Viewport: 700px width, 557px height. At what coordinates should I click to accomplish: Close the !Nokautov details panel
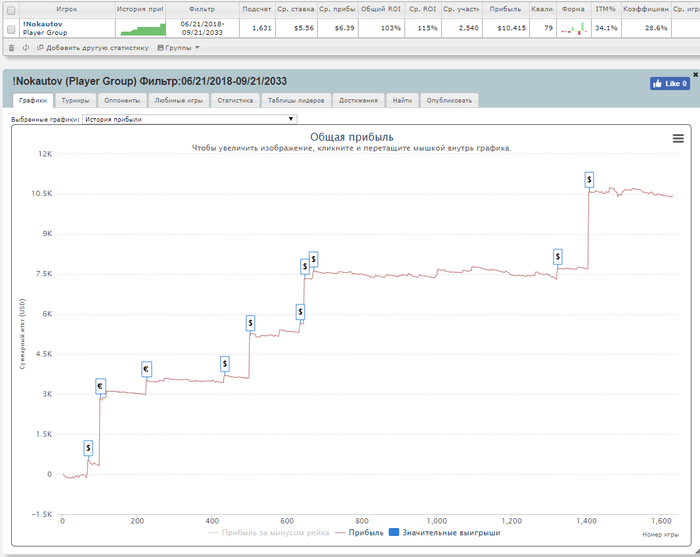coord(695,75)
